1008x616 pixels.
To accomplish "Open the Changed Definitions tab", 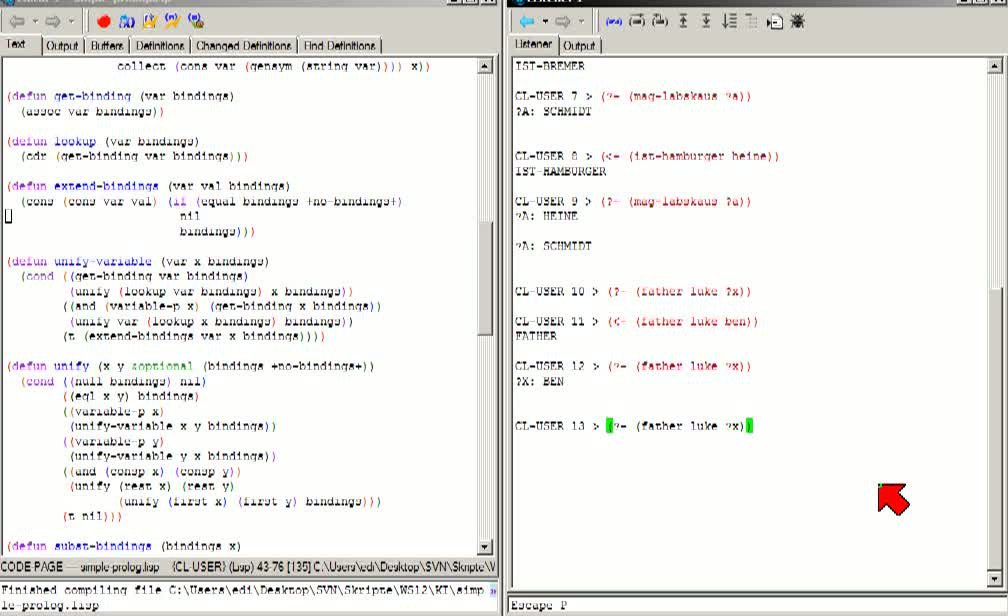I will (244, 46).
